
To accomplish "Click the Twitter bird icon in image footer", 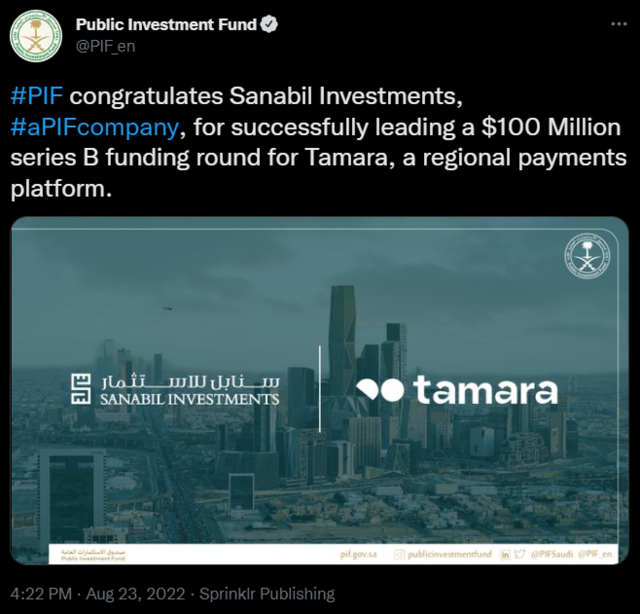I will click(x=519, y=554).
